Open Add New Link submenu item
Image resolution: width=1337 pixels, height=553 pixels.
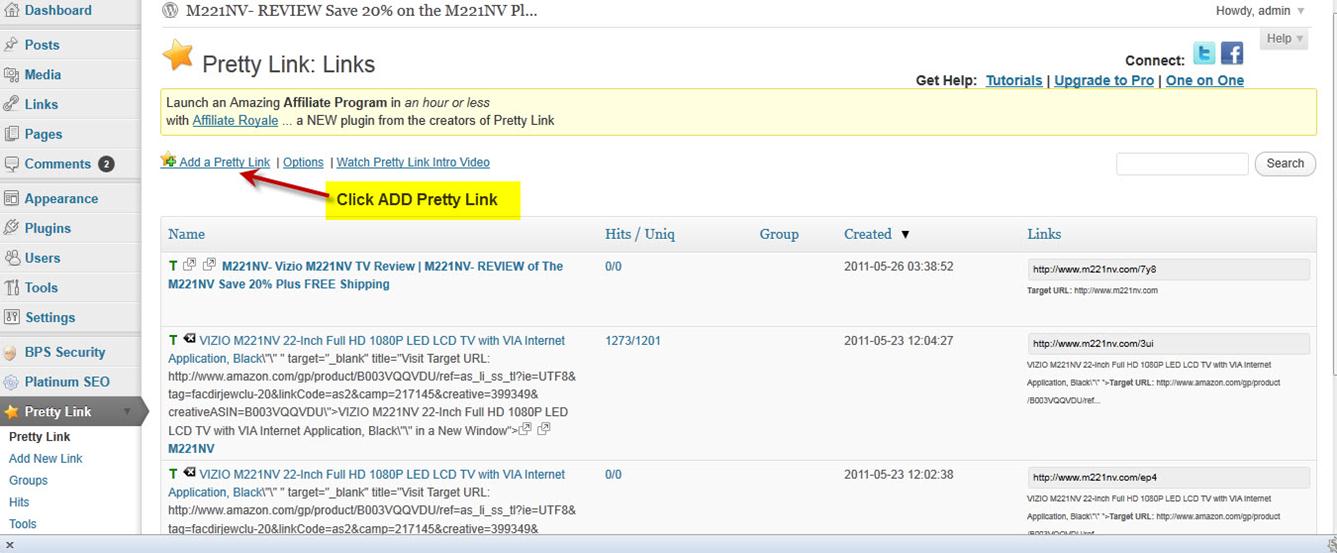click(x=45, y=458)
